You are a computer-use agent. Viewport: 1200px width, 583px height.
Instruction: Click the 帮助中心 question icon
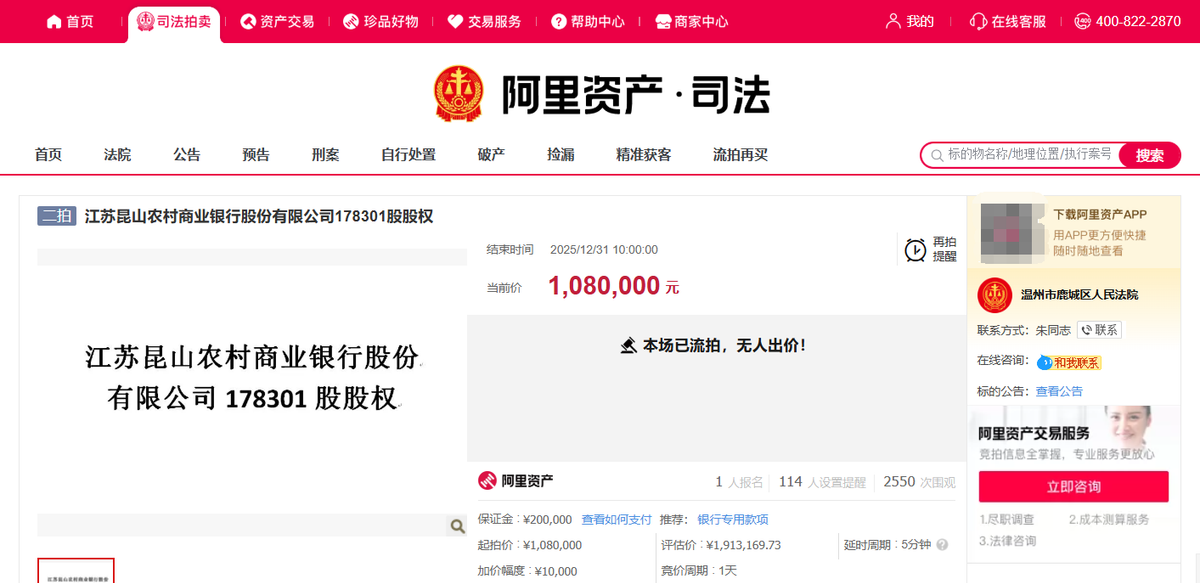point(559,21)
